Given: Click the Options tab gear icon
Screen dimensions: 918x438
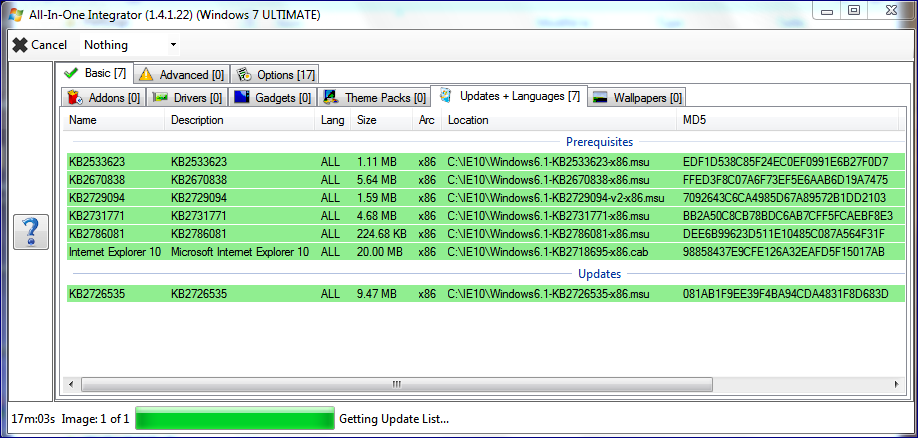Looking at the screenshot, I should click(244, 74).
